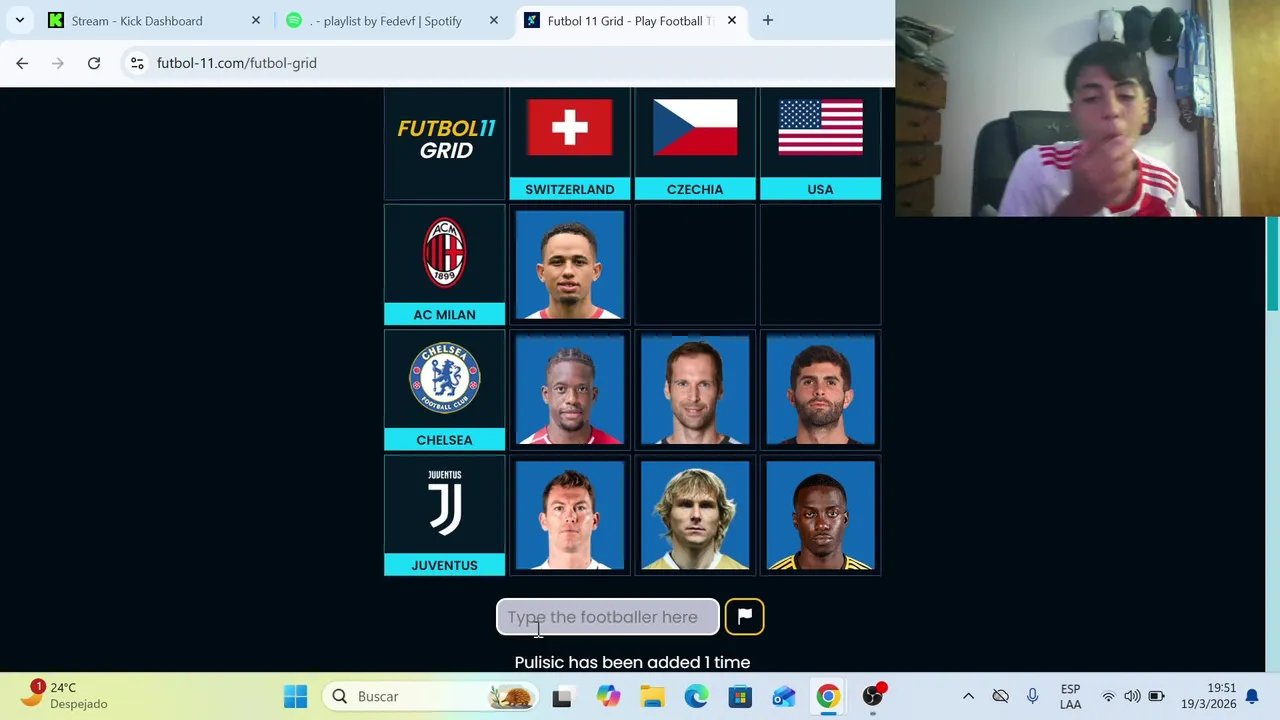View site information icon in address bar
Image resolution: width=1280 pixels, height=720 pixels.
click(x=137, y=63)
